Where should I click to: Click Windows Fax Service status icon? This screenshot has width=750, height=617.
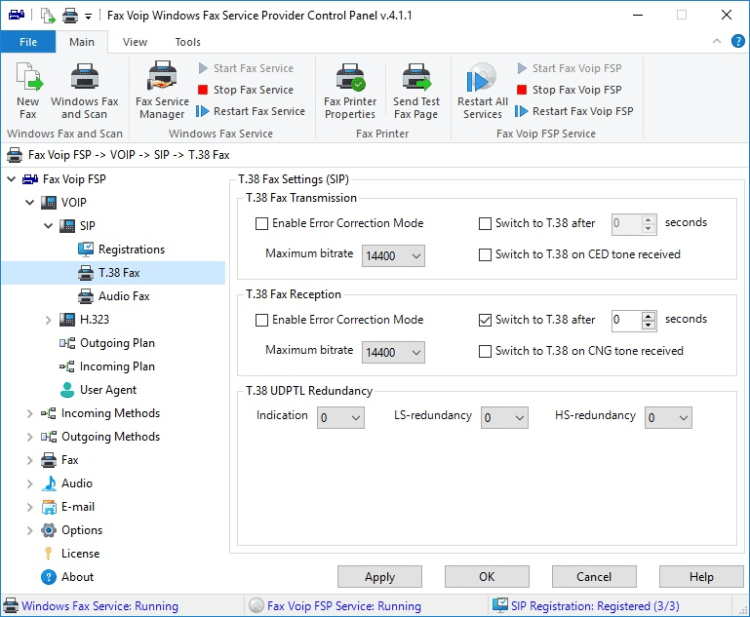coord(11,606)
